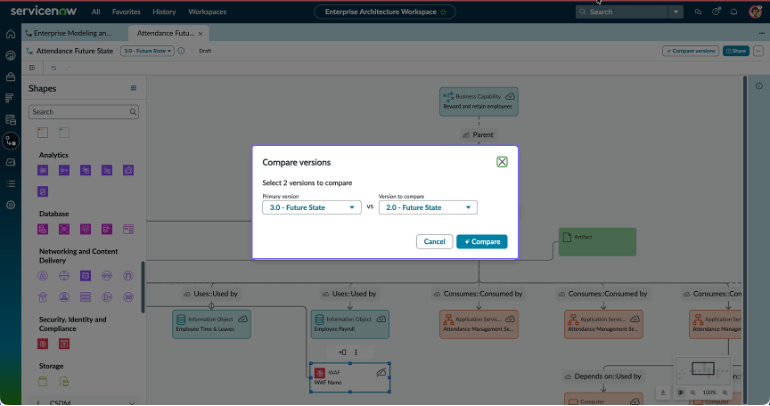
Task: Open the Workspaces menu
Action: point(207,12)
